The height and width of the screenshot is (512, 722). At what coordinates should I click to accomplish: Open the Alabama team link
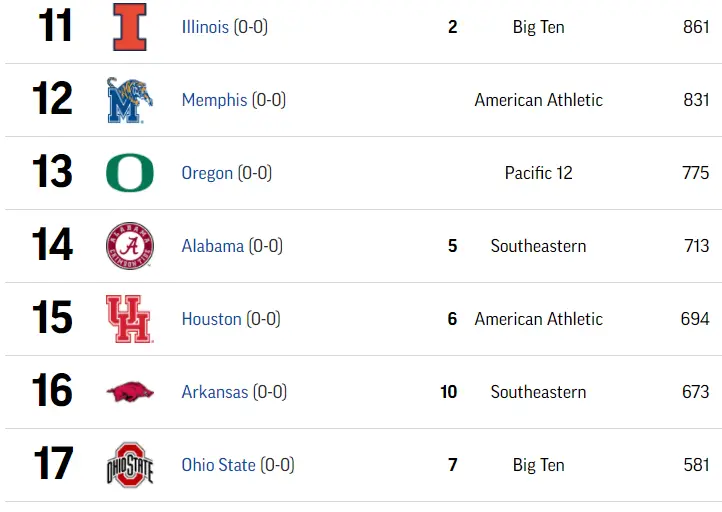coord(212,246)
